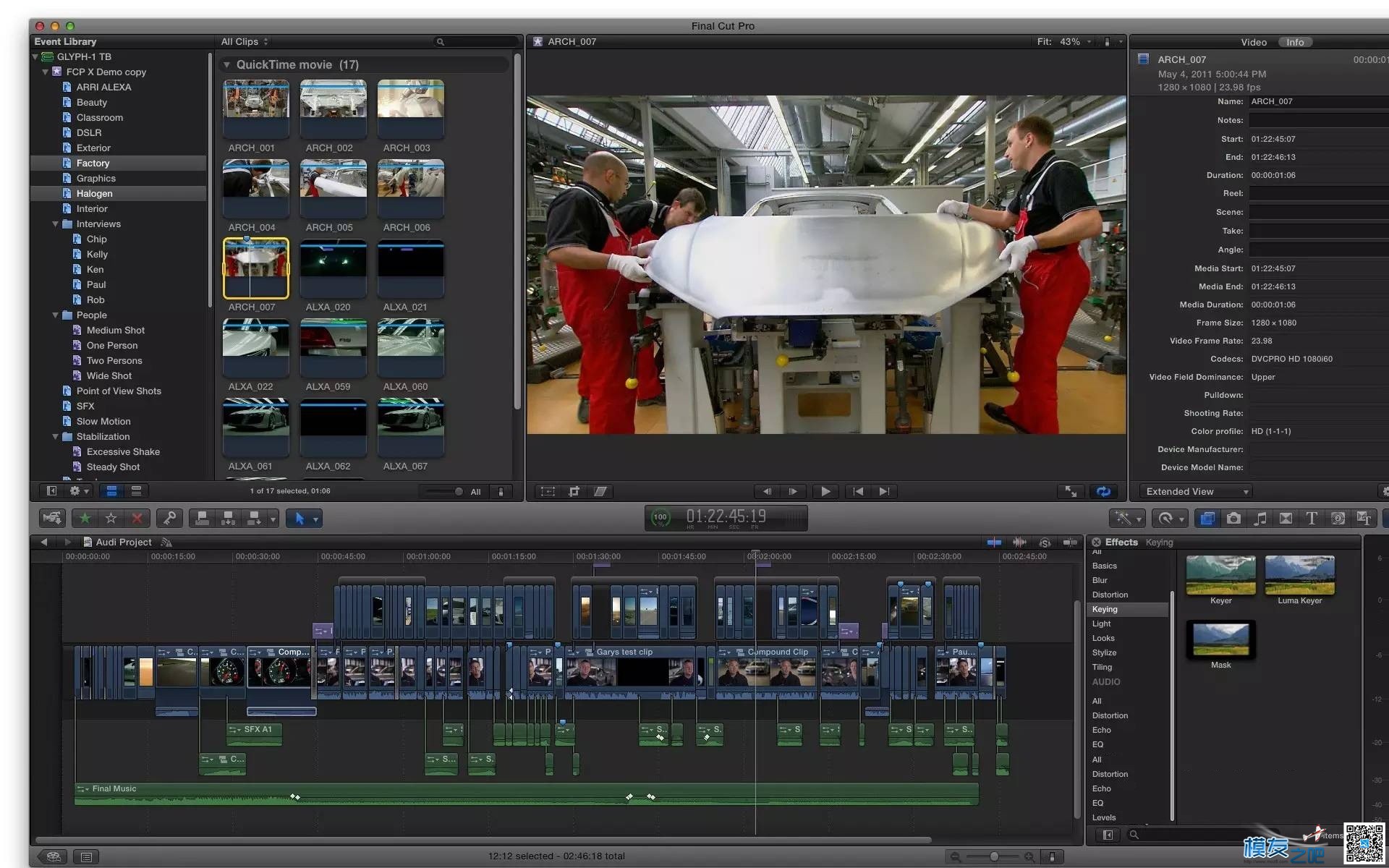Click the Factory event in Event Library
The height and width of the screenshot is (868, 1389).
(92, 162)
